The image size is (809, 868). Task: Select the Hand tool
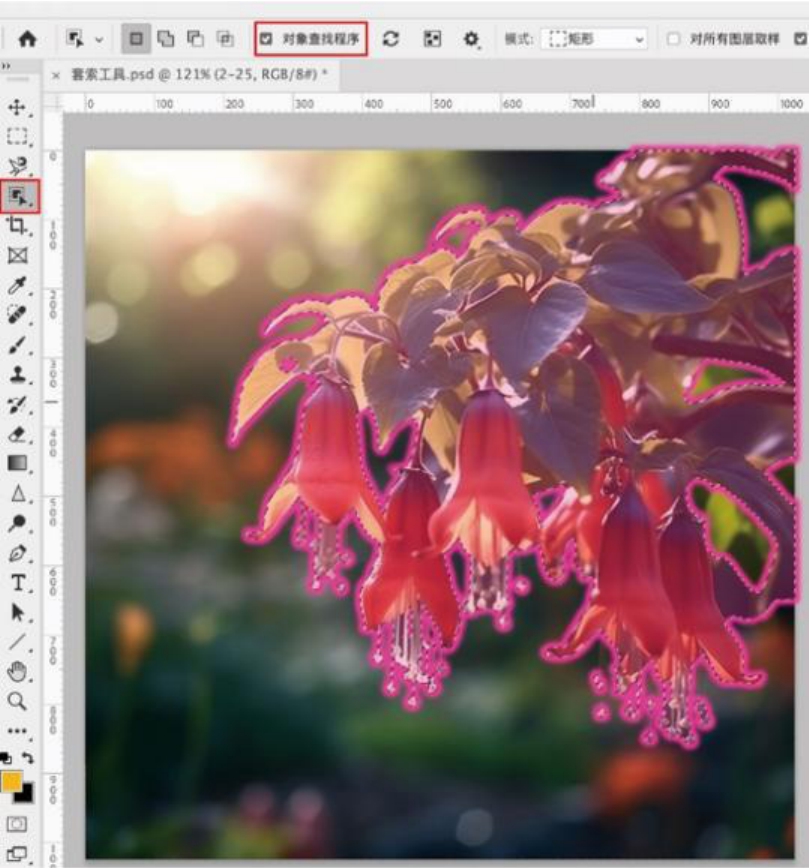tap(17, 672)
